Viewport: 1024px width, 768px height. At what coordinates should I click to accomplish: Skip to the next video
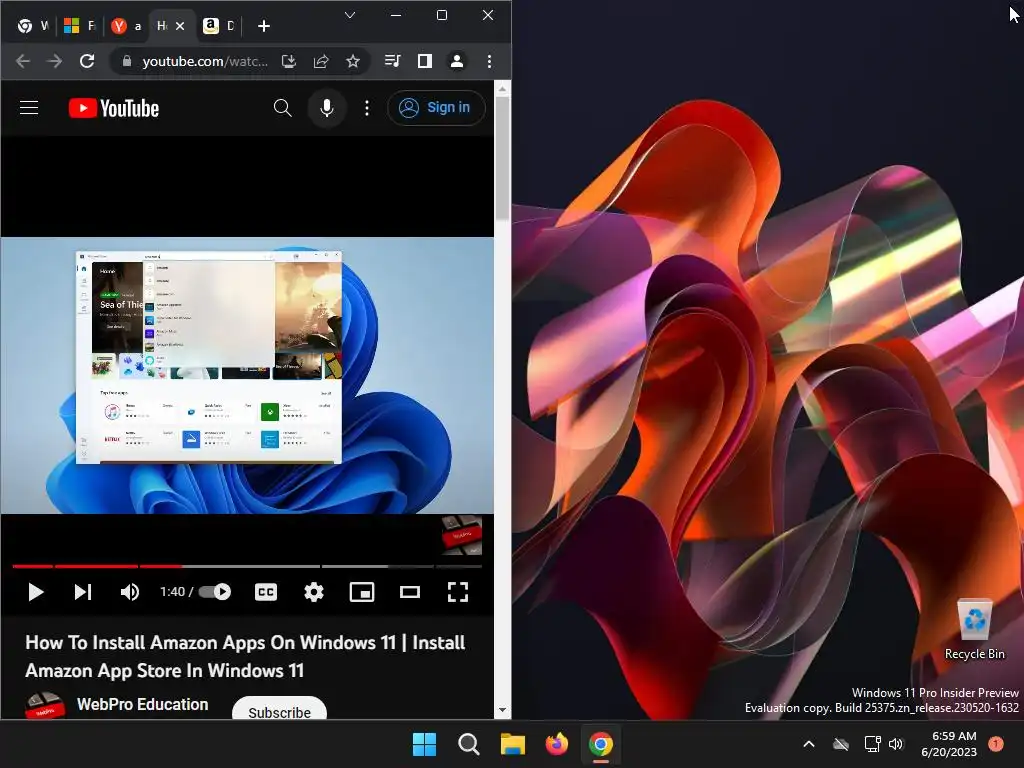tap(83, 592)
